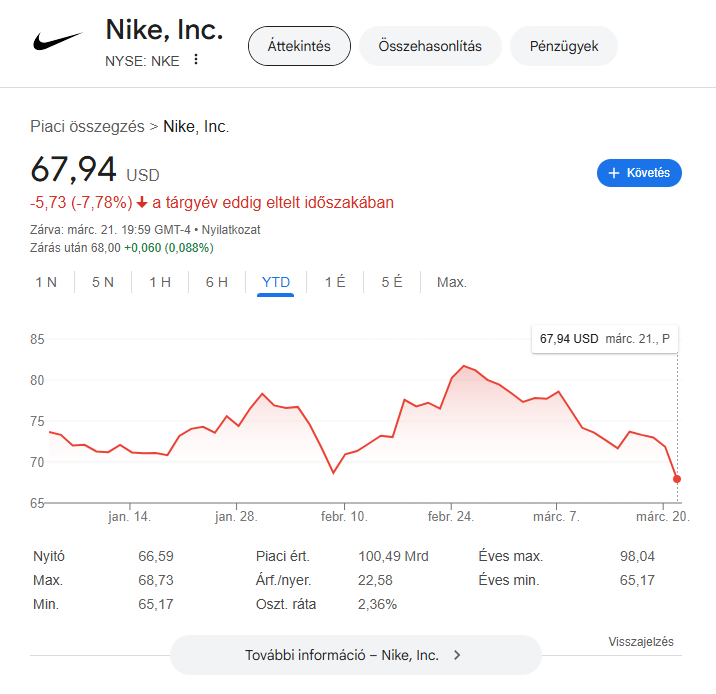Click the Piaci összegzés breadcrumb link
Image resolution: width=716 pixels, height=694 pixels.
coord(87,127)
